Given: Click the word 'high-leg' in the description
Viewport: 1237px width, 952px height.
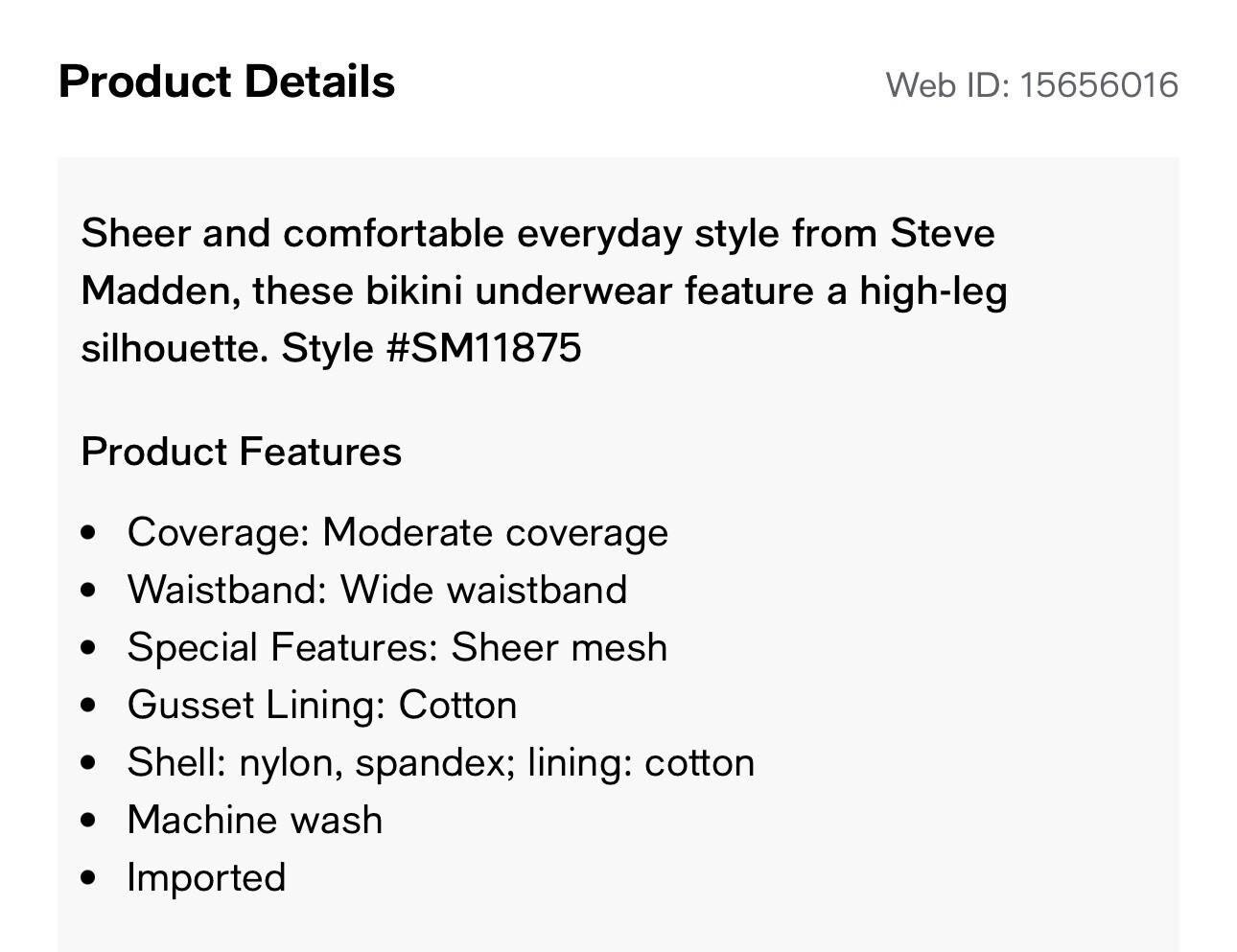Looking at the screenshot, I should point(933,290).
